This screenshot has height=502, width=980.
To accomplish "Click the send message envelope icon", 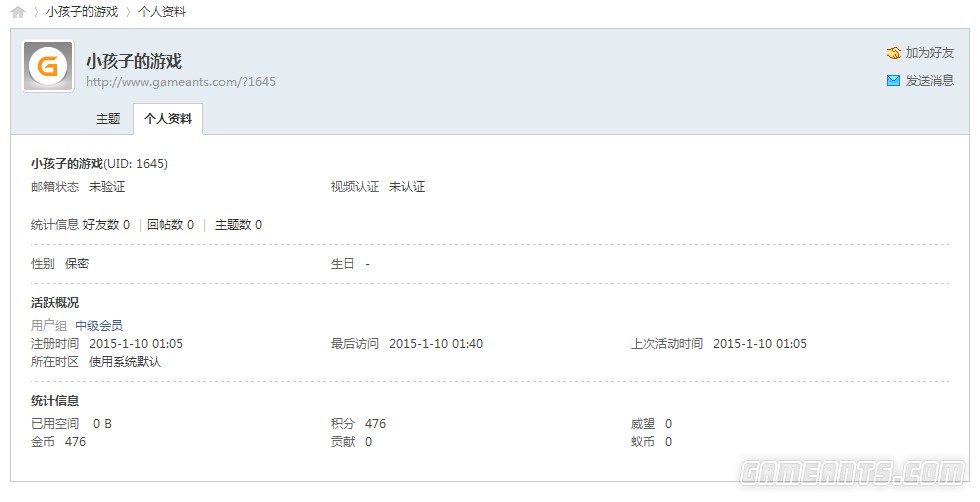I will click(x=894, y=81).
